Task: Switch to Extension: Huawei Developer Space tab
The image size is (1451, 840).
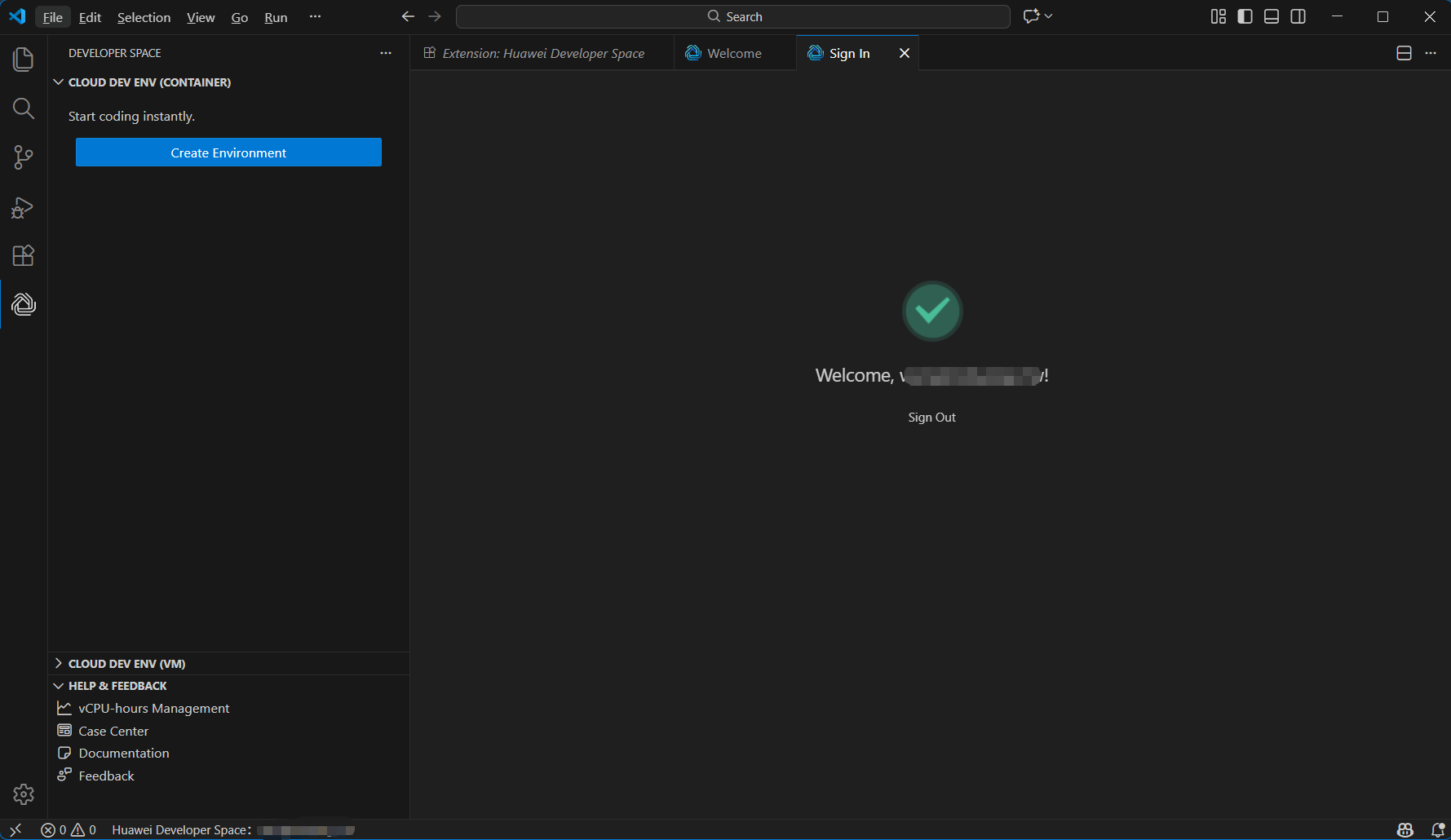Action: point(542,53)
